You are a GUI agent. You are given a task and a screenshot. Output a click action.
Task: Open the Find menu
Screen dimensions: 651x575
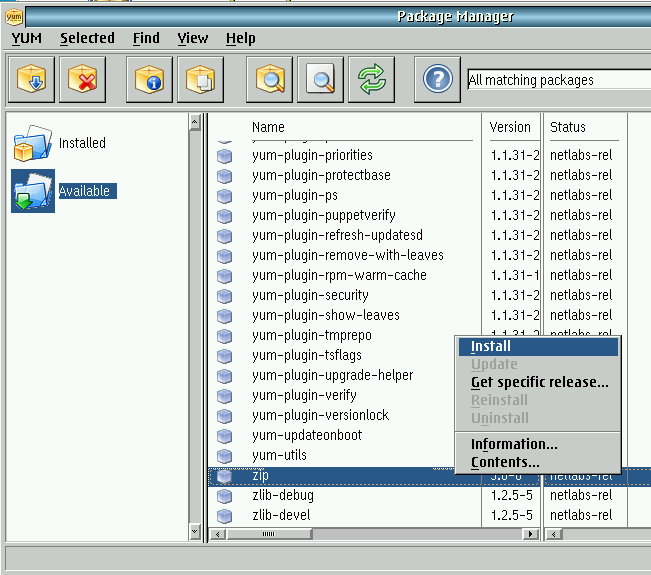click(146, 38)
